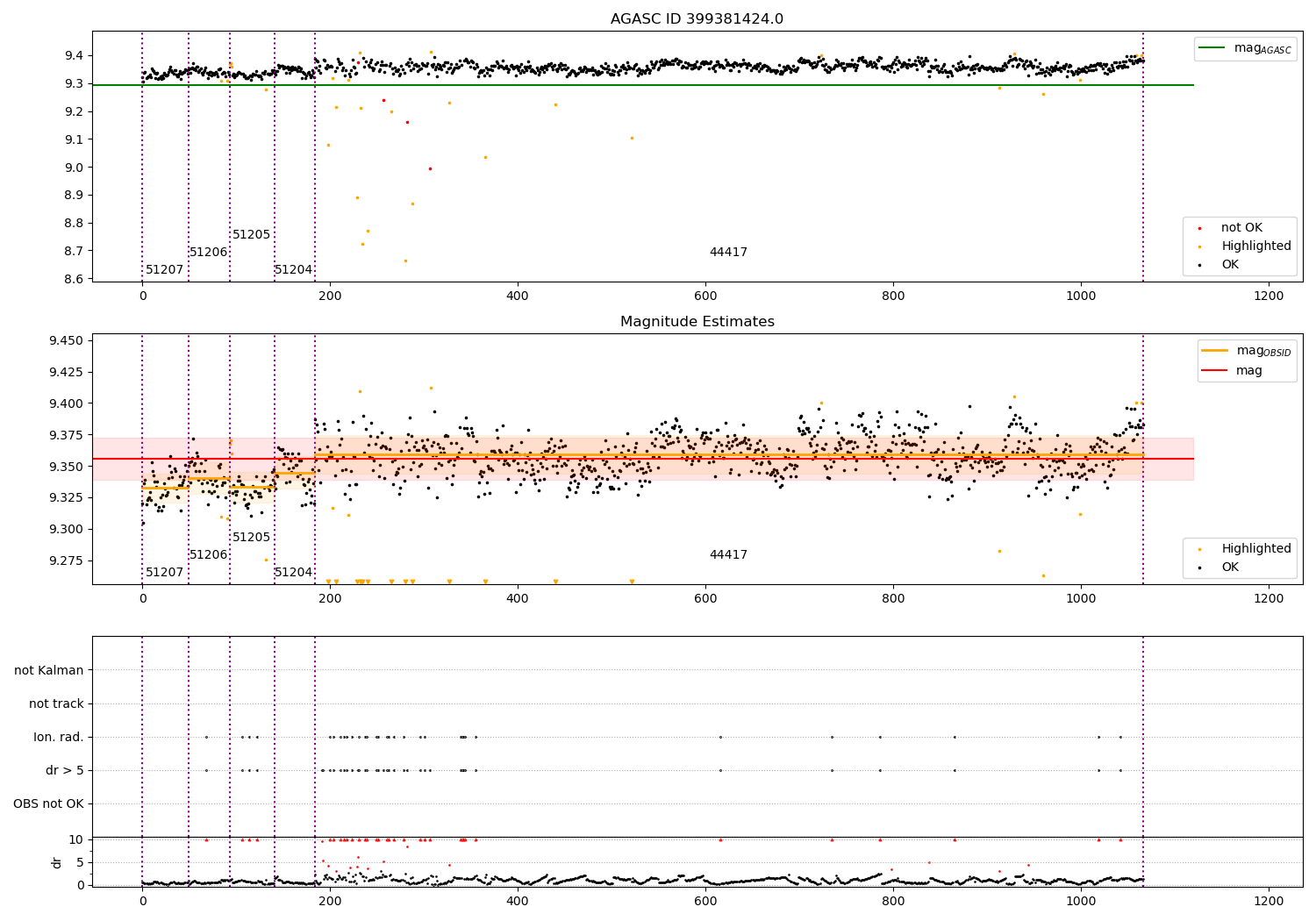Click obsid label 51204 in the AGASC ID plot
Image resolution: width=1316 pixels, height=921 pixels.
294,270
